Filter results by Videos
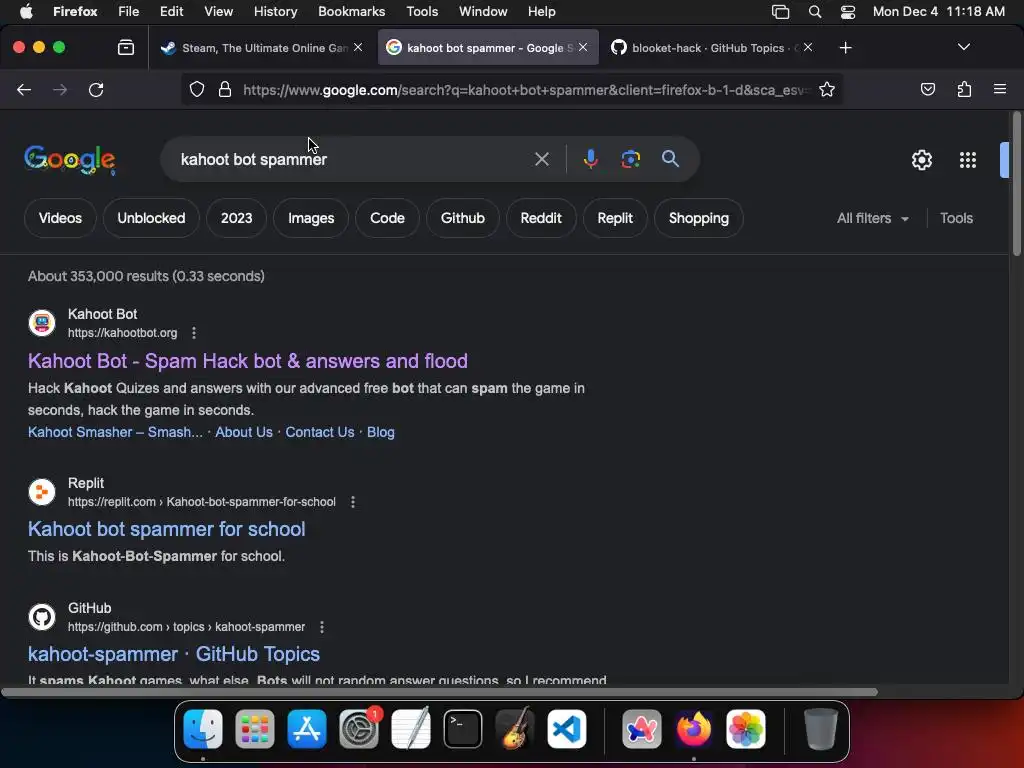 point(60,218)
